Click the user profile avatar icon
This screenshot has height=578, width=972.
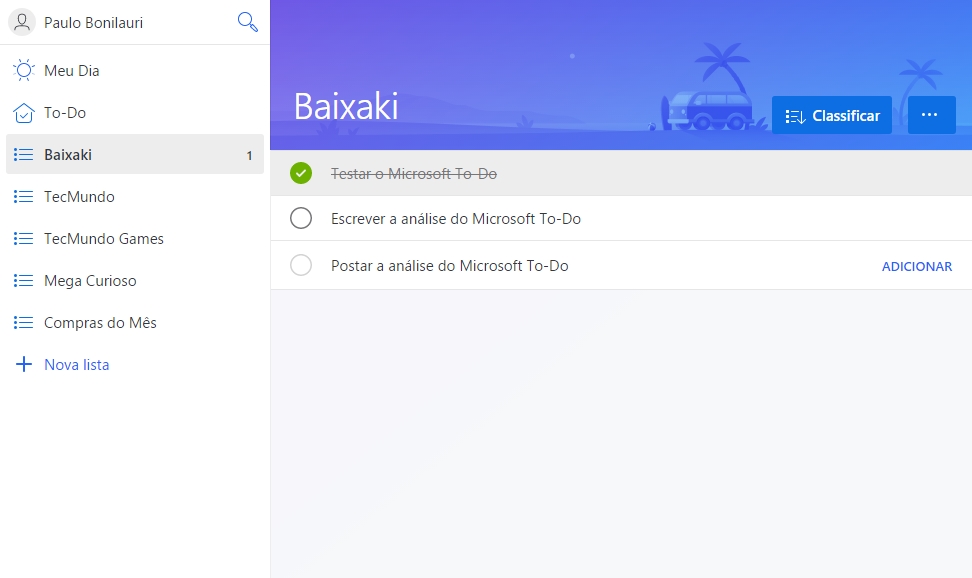pyautogui.click(x=21, y=21)
